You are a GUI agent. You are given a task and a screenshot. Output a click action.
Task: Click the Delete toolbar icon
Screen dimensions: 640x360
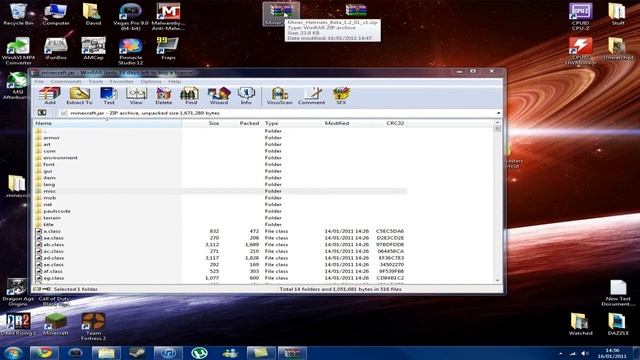[163, 96]
